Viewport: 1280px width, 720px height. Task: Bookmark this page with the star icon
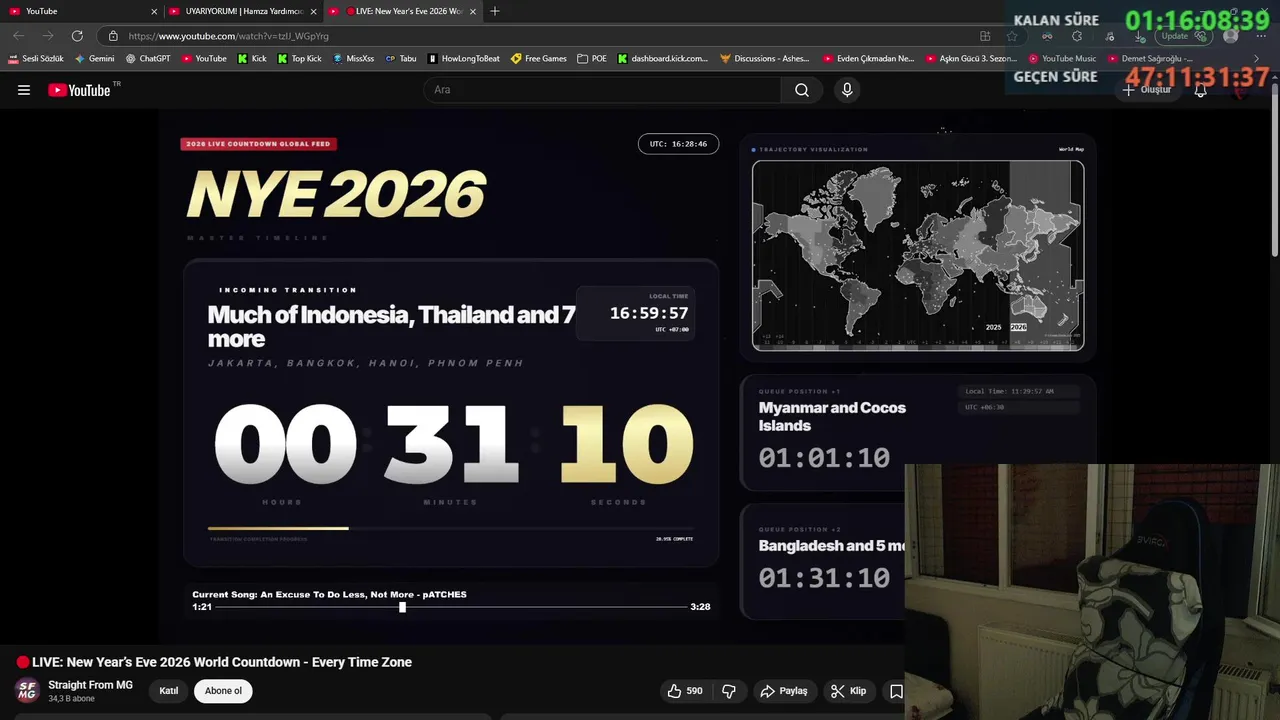pos(1012,36)
